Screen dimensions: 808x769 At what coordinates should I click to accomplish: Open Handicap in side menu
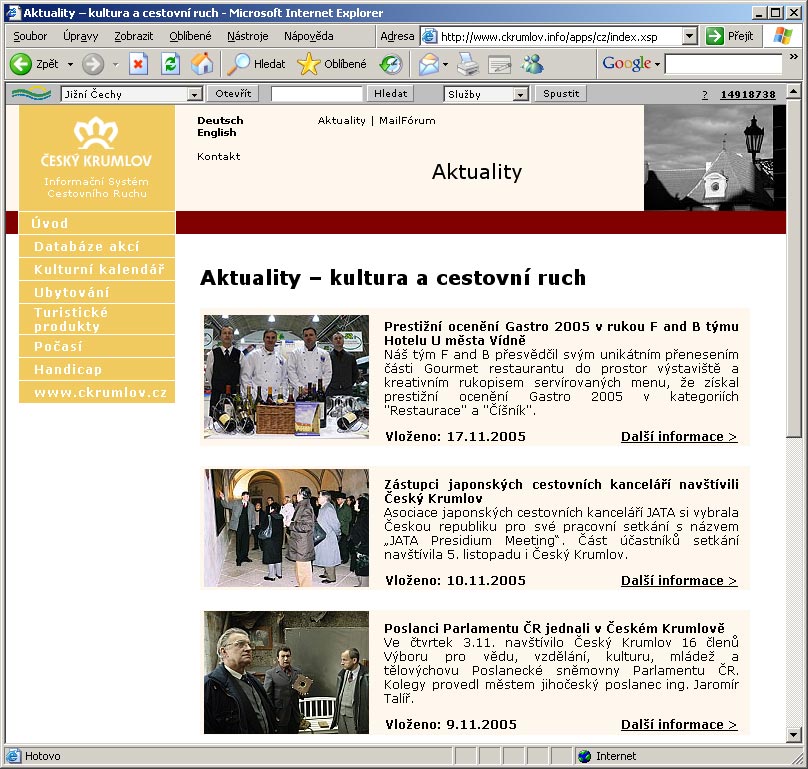coord(97,369)
